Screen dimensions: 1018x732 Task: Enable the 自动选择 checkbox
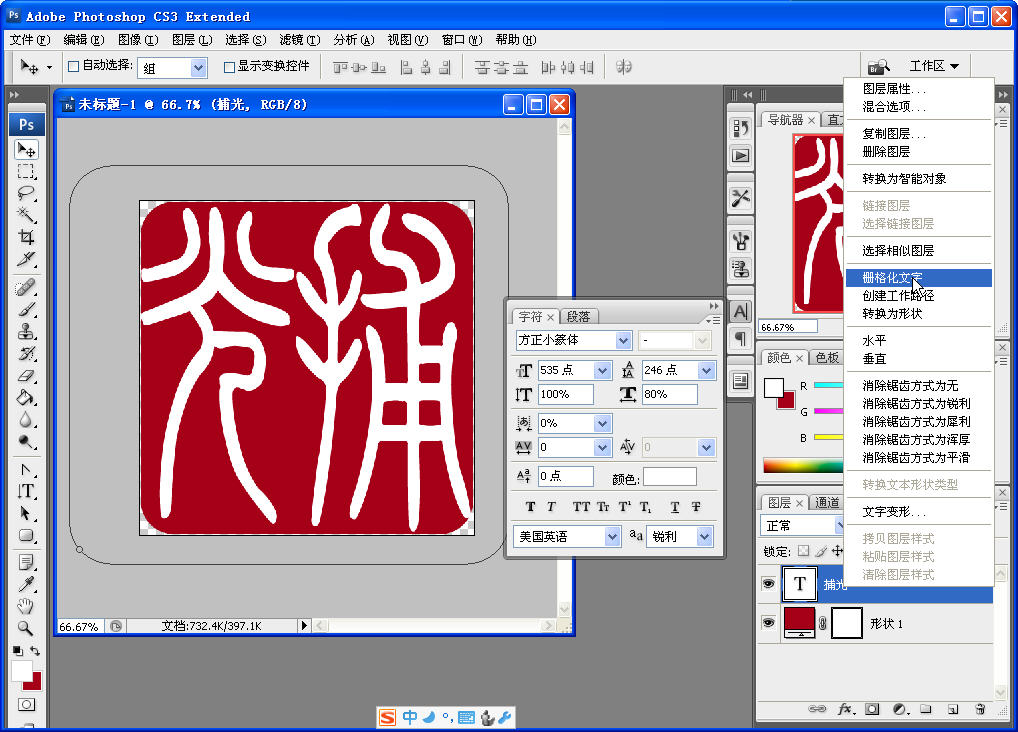[72, 67]
